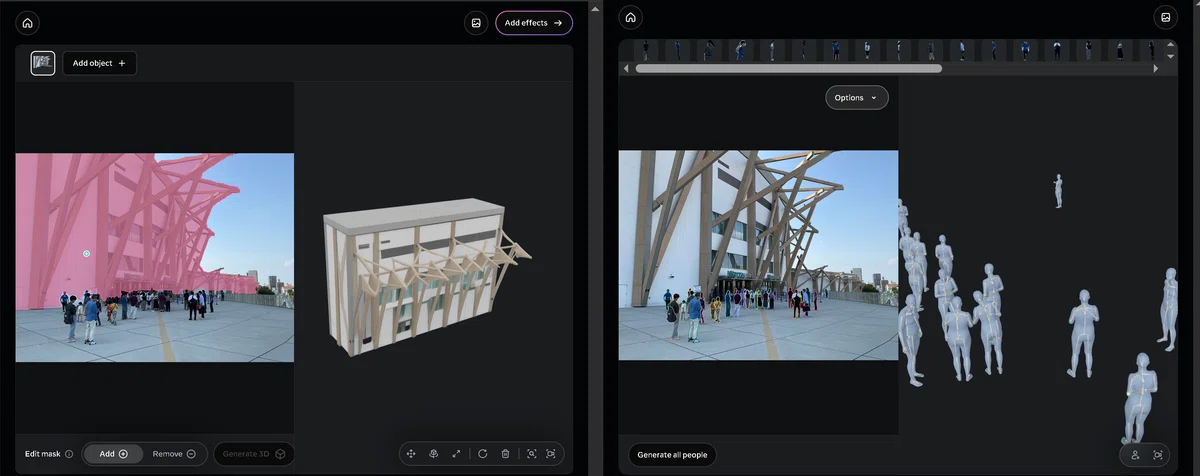Click Add effects button

coord(534,22)
